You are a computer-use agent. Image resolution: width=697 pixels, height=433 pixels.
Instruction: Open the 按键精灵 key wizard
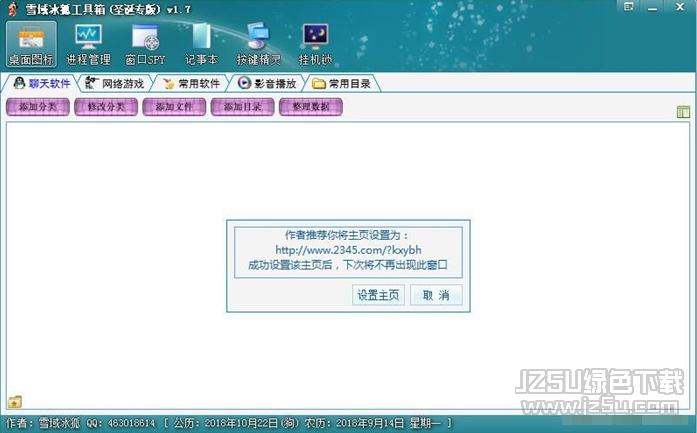pos(259,44)
